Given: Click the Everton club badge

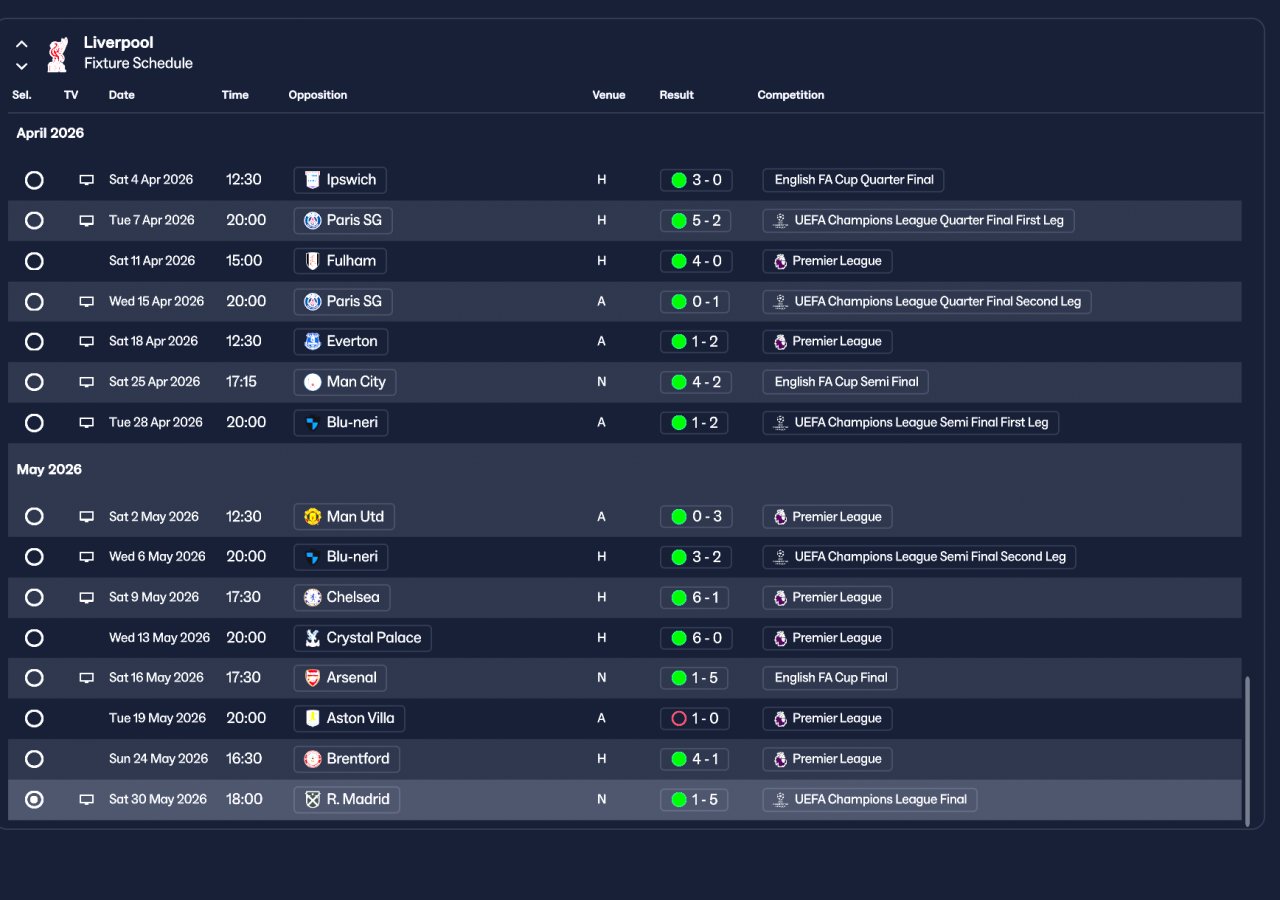Looking at the screenshot, I should [313, 341].
